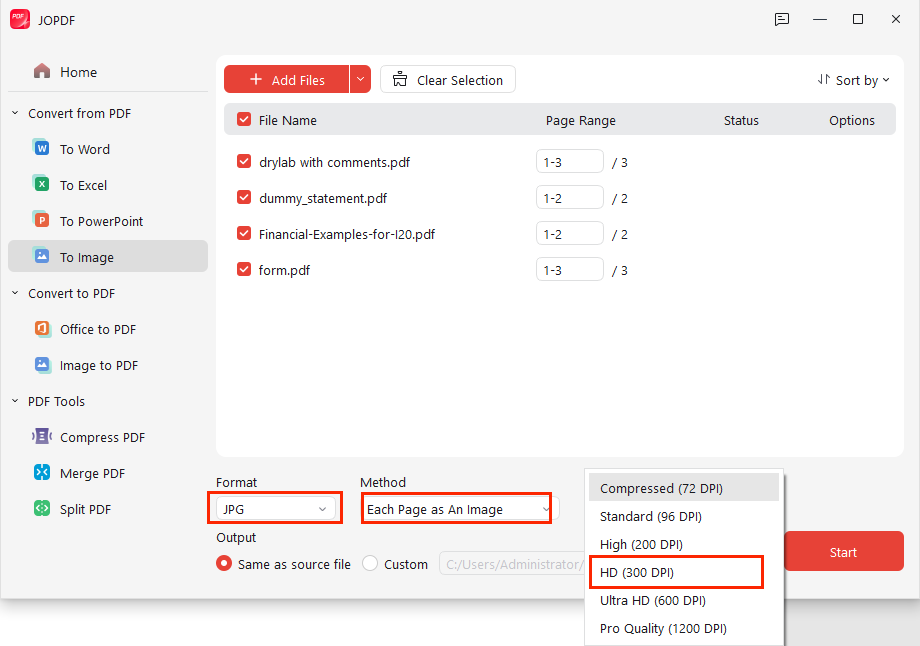Open the Merge PDF tool
920x646 pixels.
click(x=108, y=473)
